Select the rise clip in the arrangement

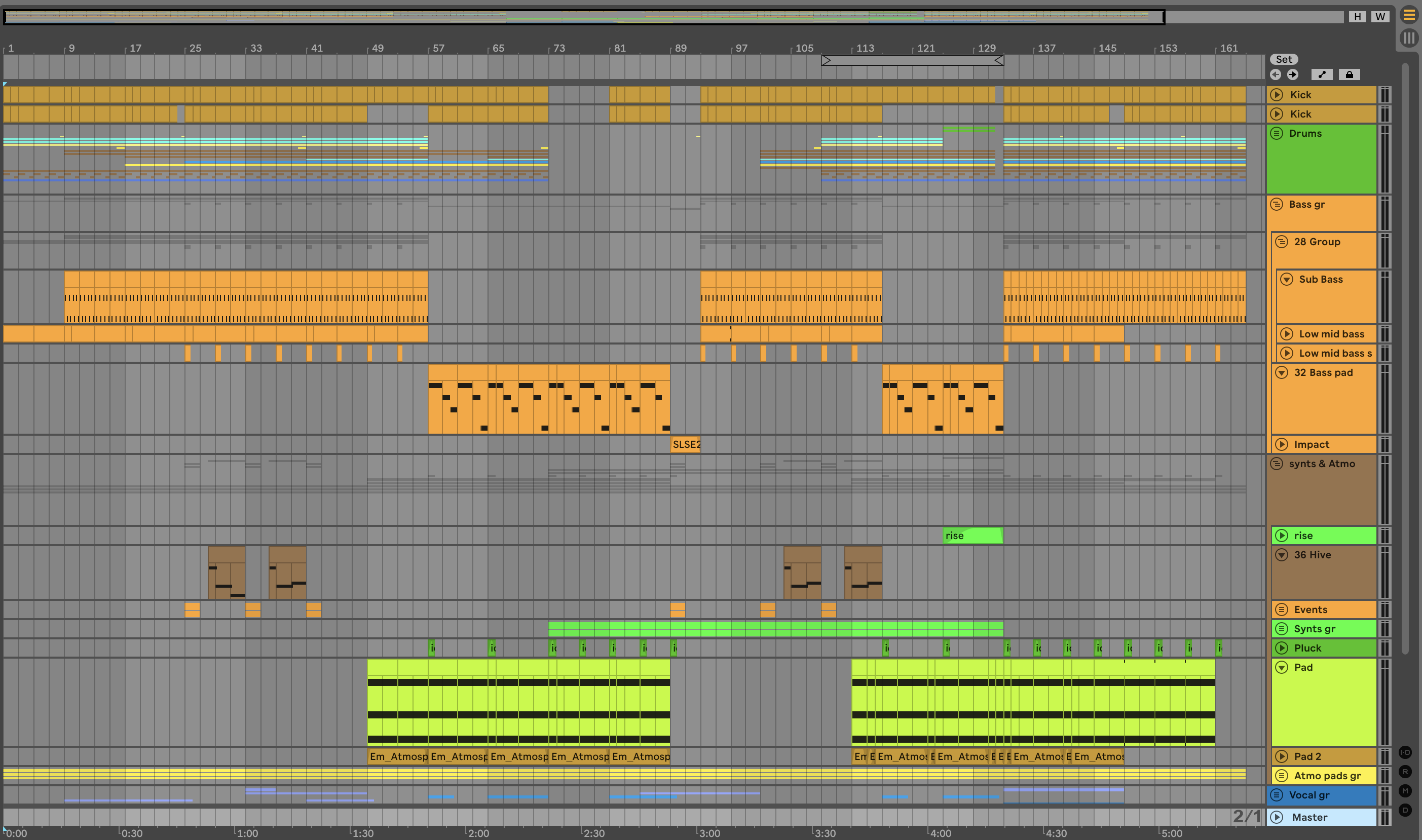tap(972, 536)
